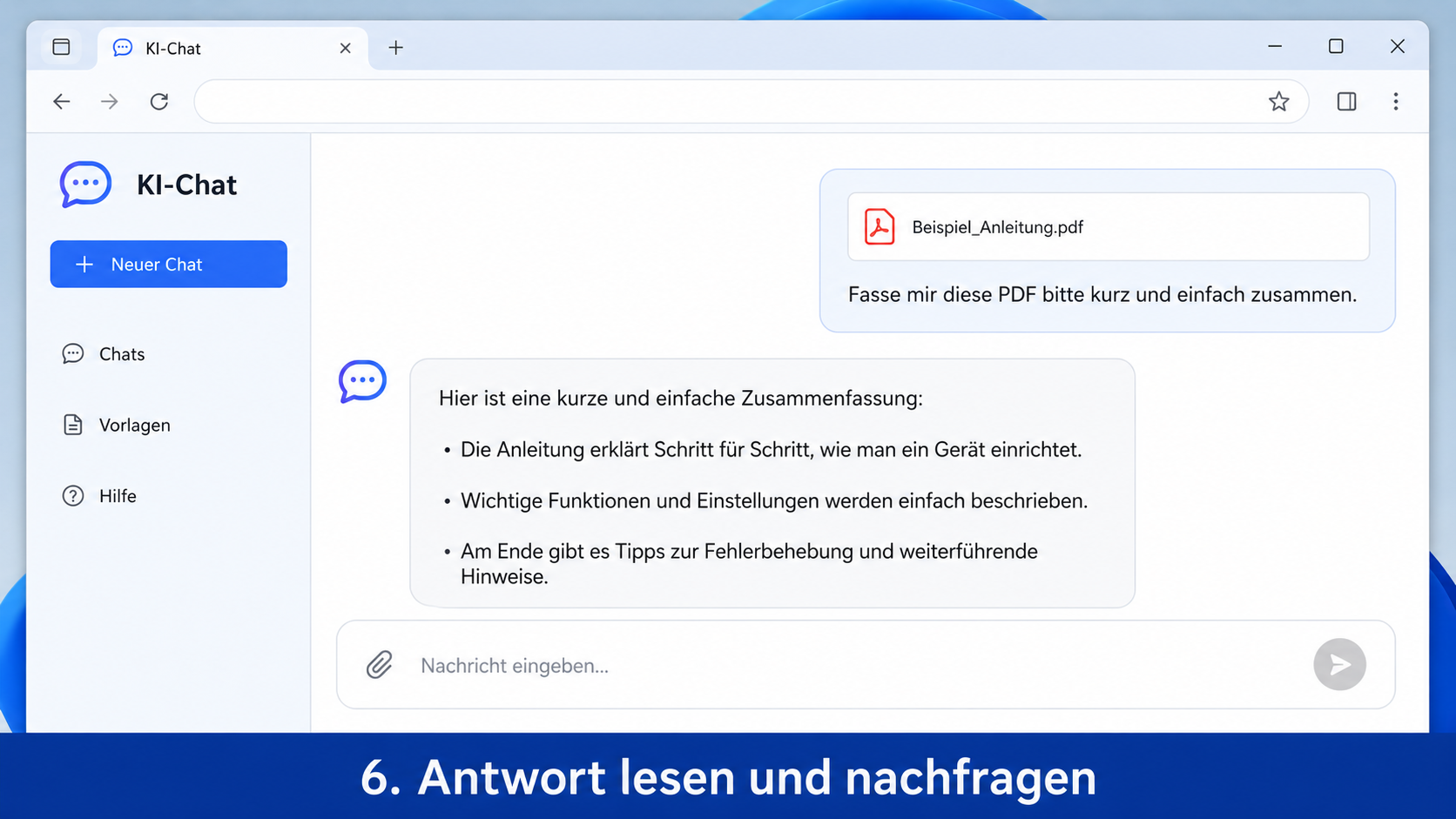Start a Neuer Chat
Image resolution: width=1456 pixels, height=819 pixels.
coord(169,264)
